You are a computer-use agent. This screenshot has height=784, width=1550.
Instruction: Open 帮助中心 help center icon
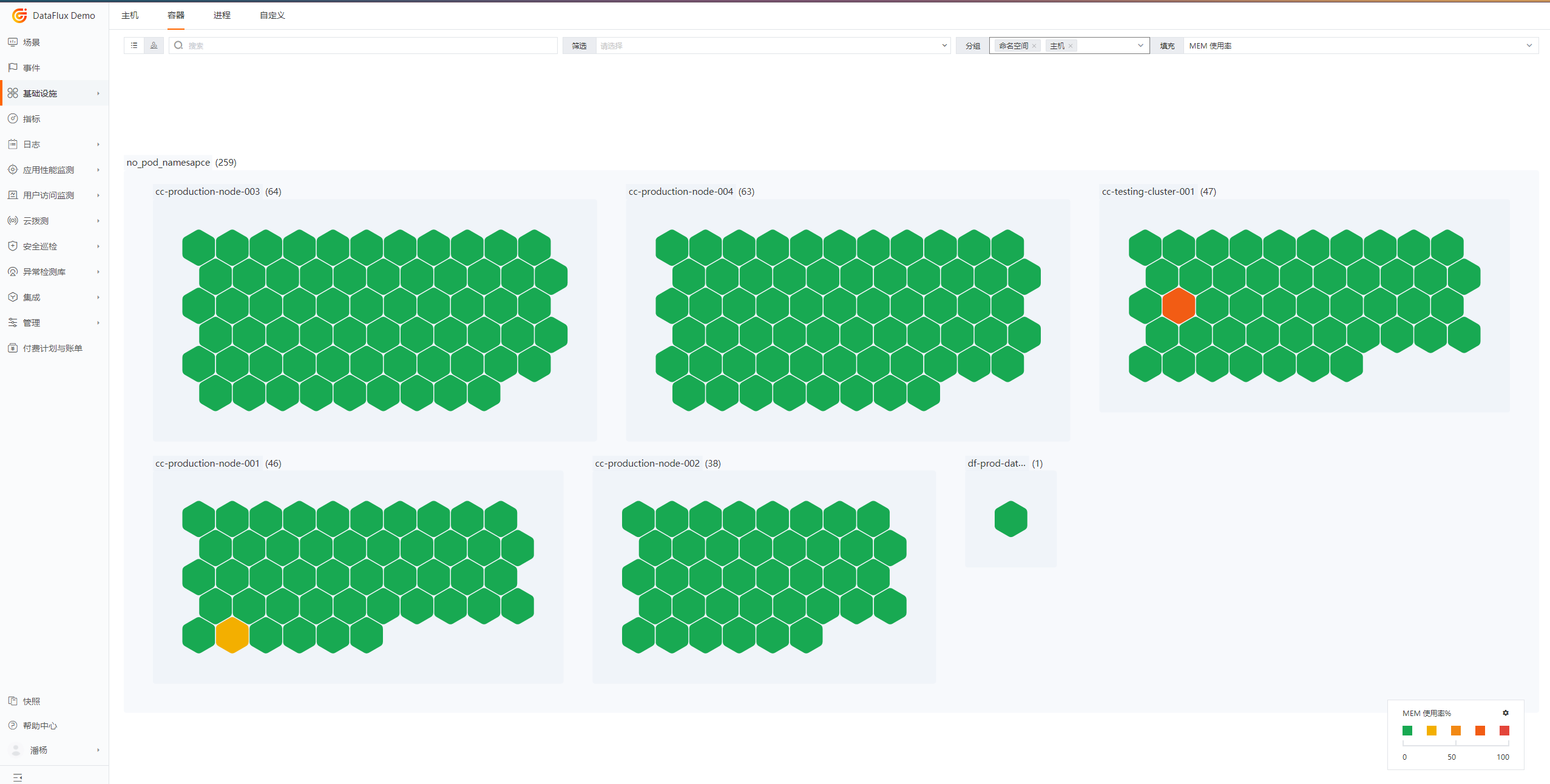coord(13,725)
